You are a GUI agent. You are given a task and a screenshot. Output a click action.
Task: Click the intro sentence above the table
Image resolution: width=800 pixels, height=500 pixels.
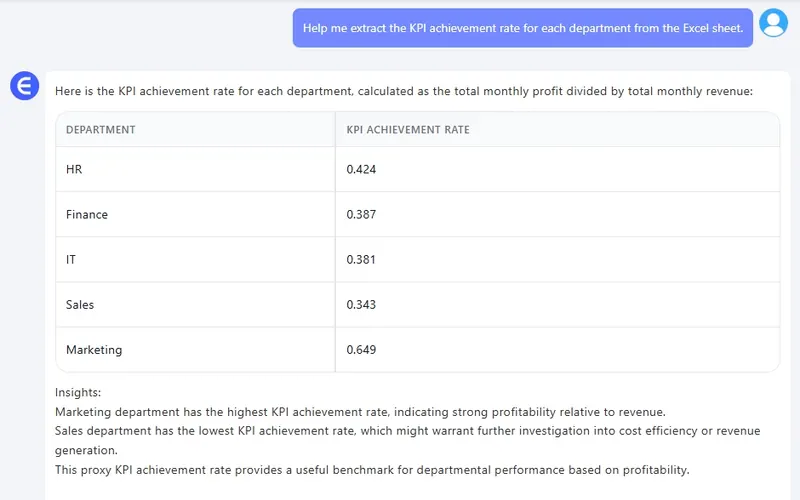(404, 91)
